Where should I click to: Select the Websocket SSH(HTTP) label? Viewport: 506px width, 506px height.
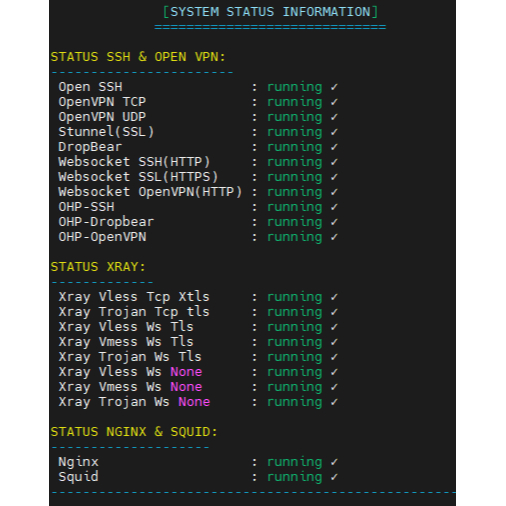pos(134,162)
